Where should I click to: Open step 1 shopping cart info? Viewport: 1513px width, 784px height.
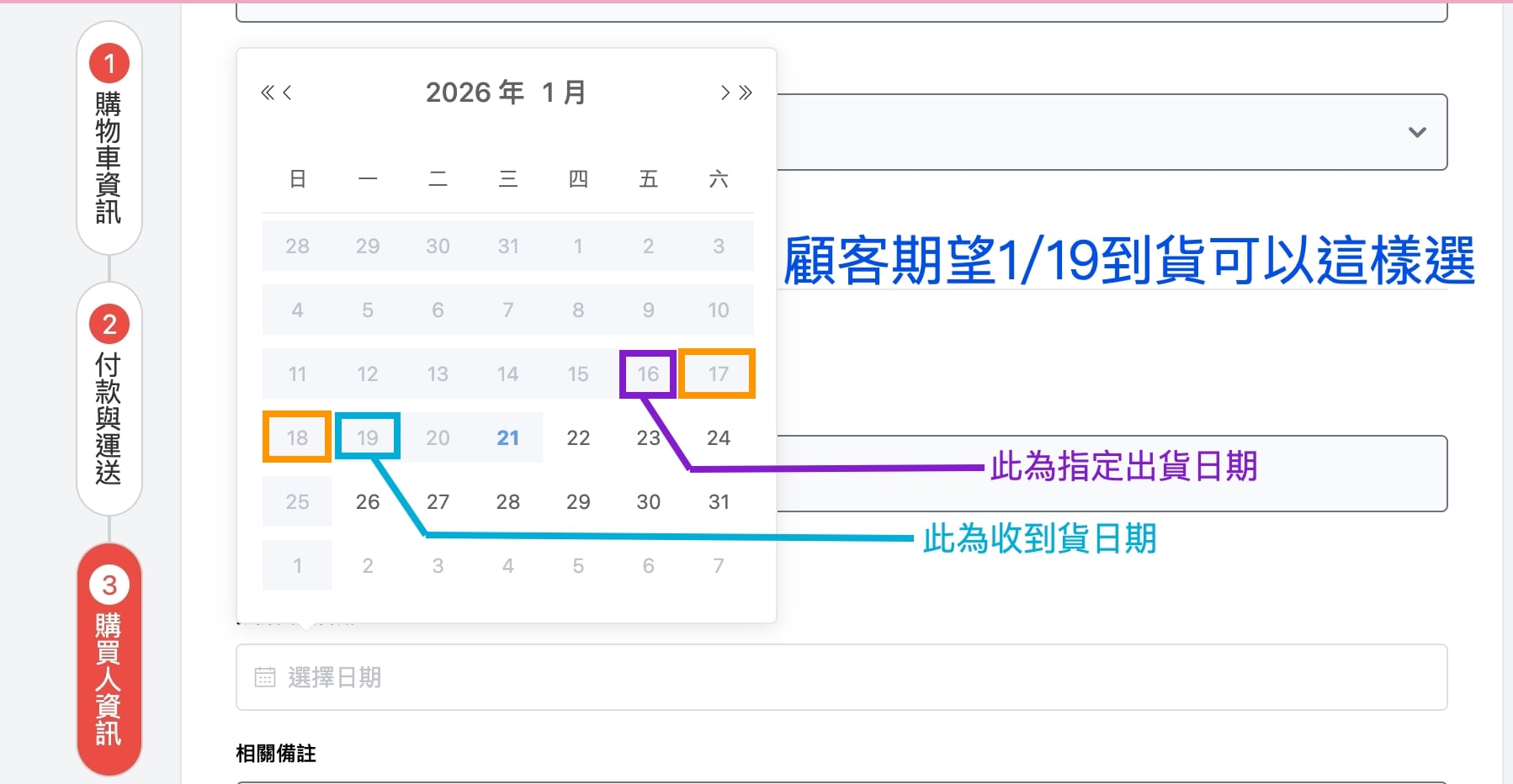coord(109,137)
